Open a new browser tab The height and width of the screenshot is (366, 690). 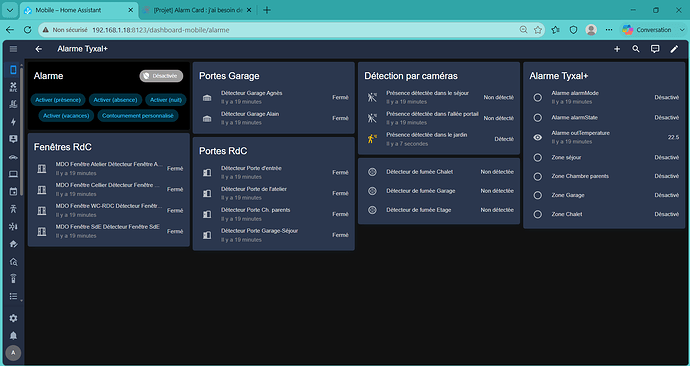pyautogui.click(x=267, y=10)
